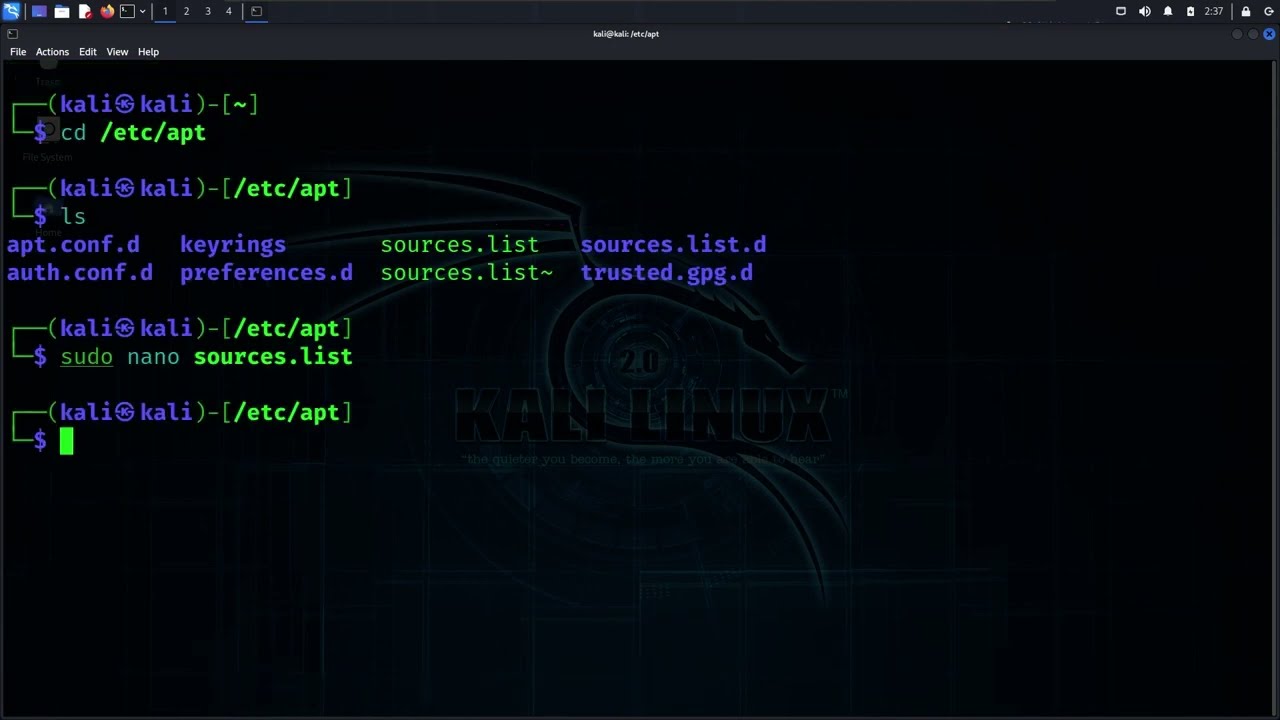Click the 2:37 panel clock

(1214, 11)
